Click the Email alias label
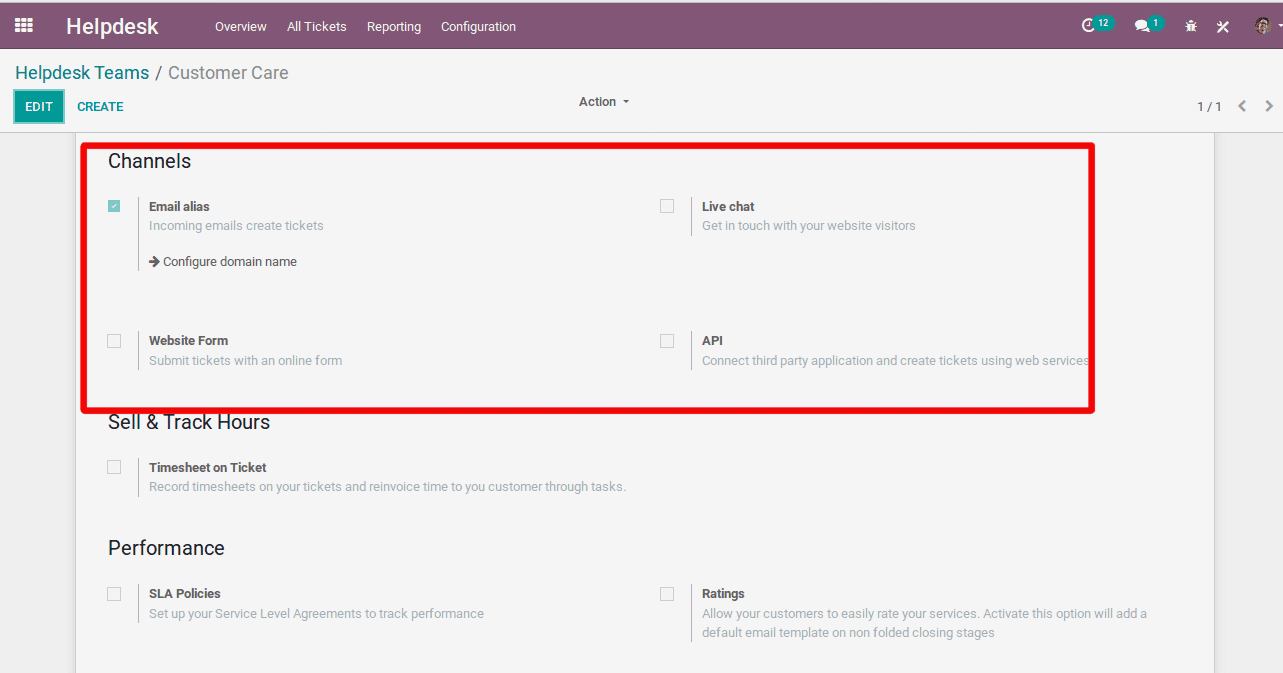The width and height of the screenshot is (1283, 673). click(x=179, y=207)
